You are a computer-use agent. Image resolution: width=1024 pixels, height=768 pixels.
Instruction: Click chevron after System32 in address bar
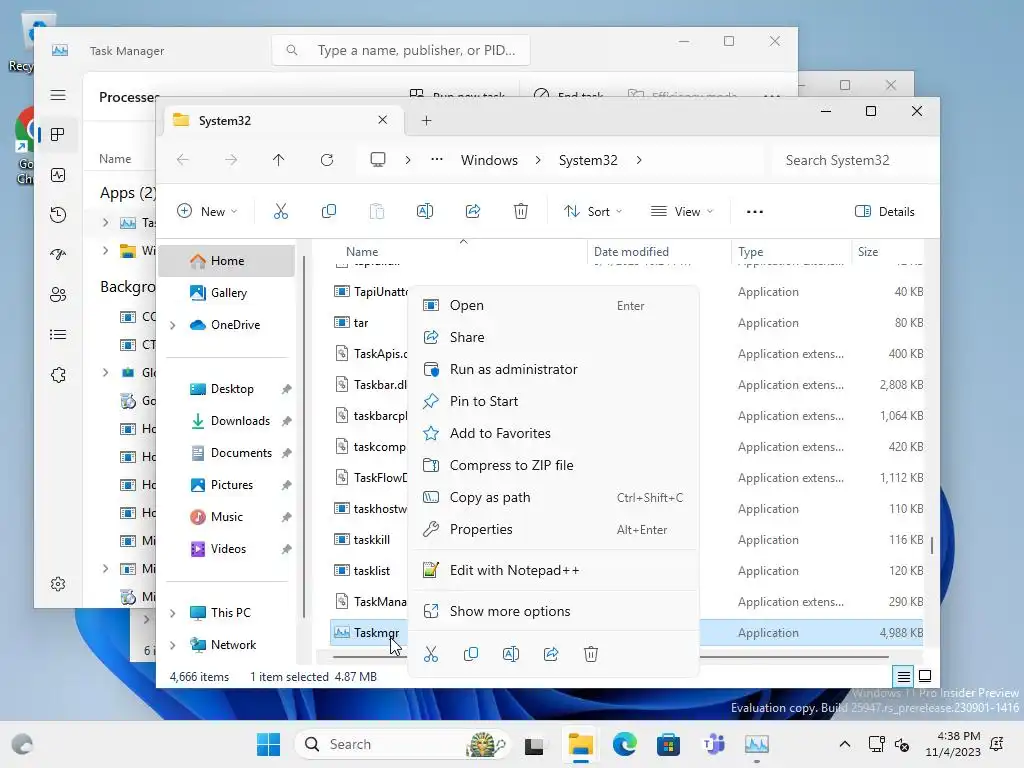tap(639, 160)
